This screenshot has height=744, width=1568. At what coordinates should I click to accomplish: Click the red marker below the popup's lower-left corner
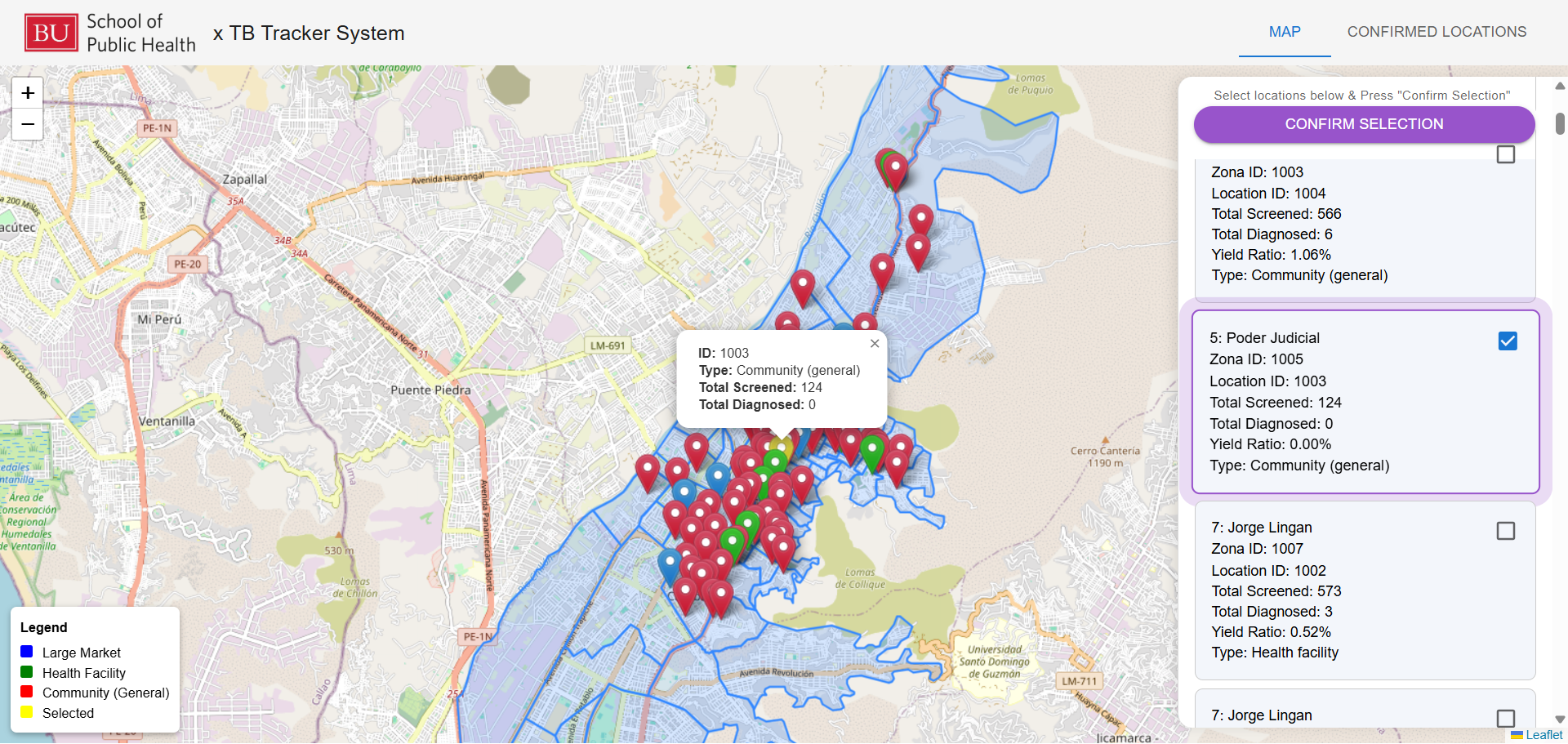click(697, 451)
